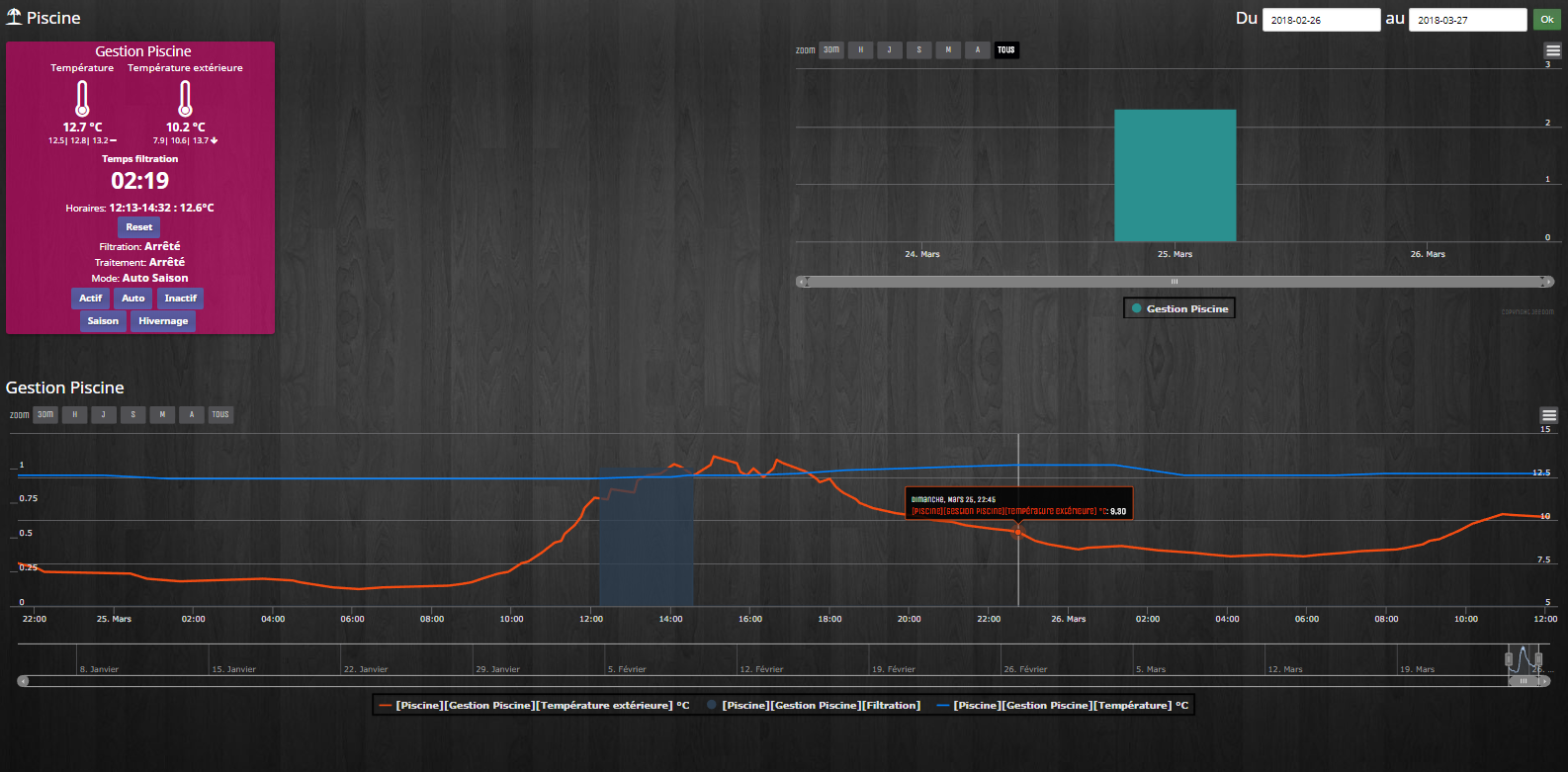Set top chart zoom to J
The width and height of the screenshot is (1568, 772).
pyautogui.click(x=890, y=50)
